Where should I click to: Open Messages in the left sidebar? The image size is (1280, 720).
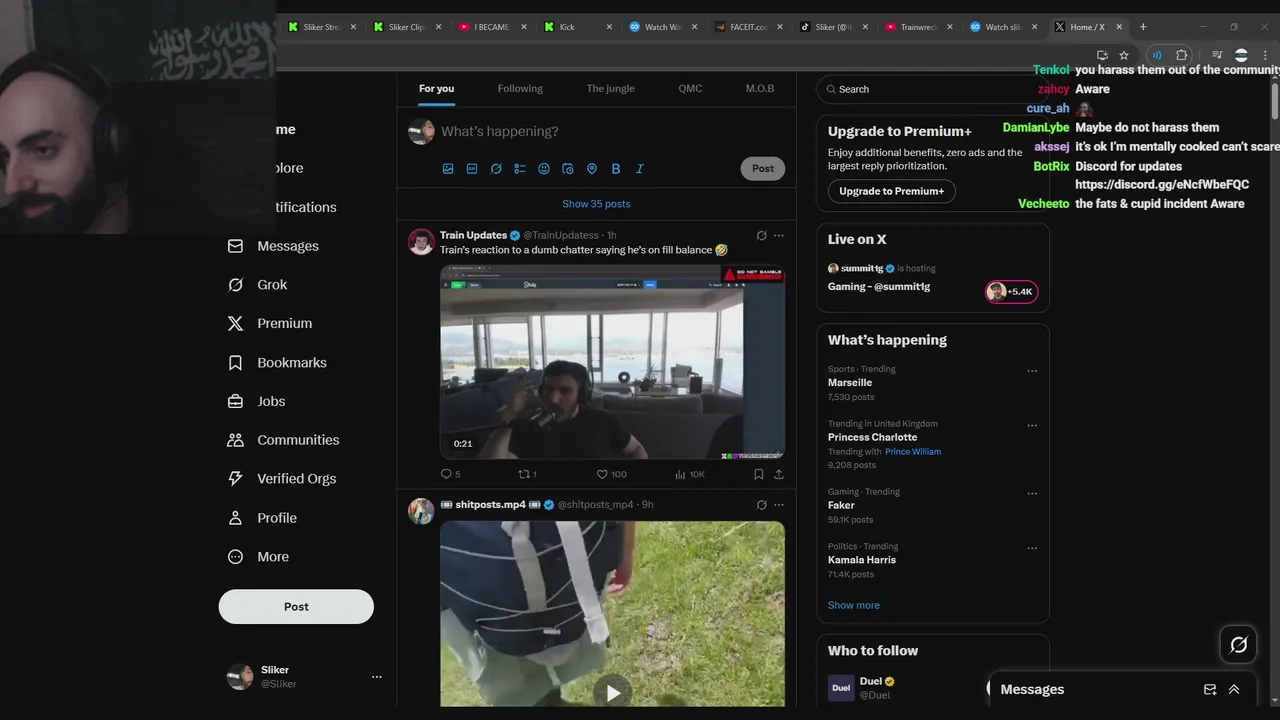273,246
